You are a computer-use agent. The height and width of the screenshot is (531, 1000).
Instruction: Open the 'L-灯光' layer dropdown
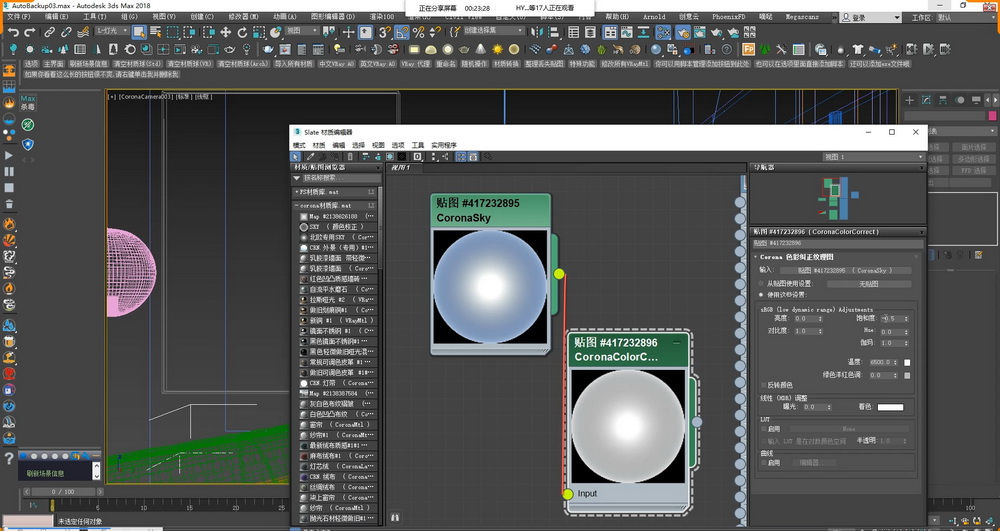coord(112,31)
